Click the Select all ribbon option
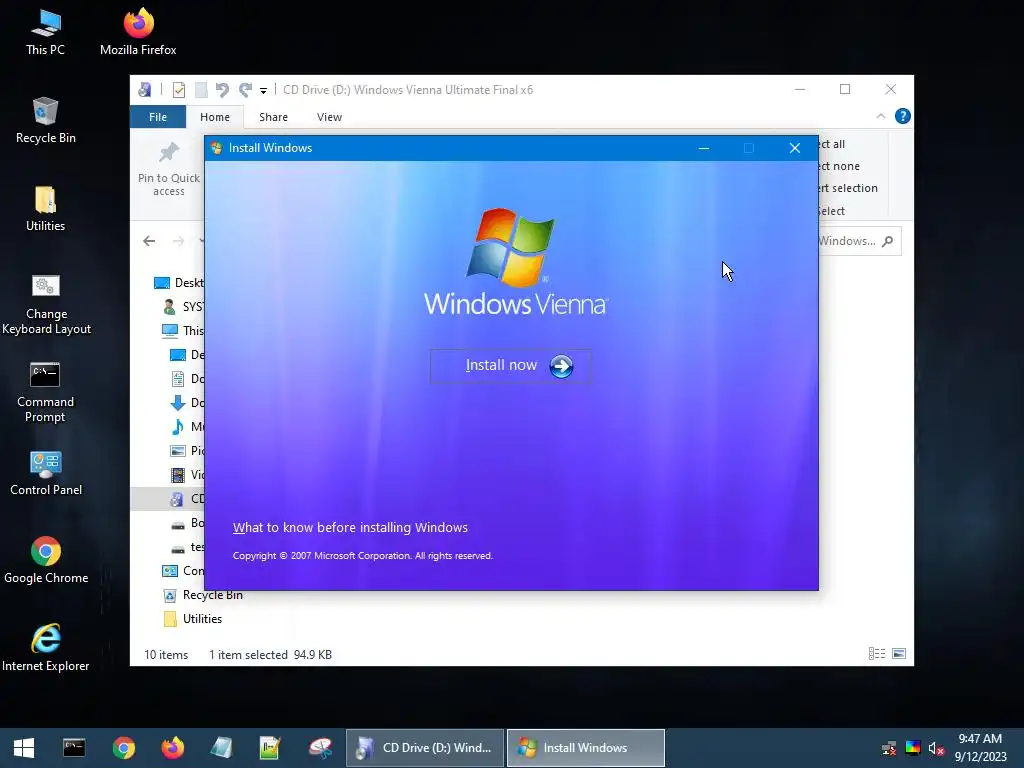The width and height of the screenshot is (1024, 768). pos(832,144)
